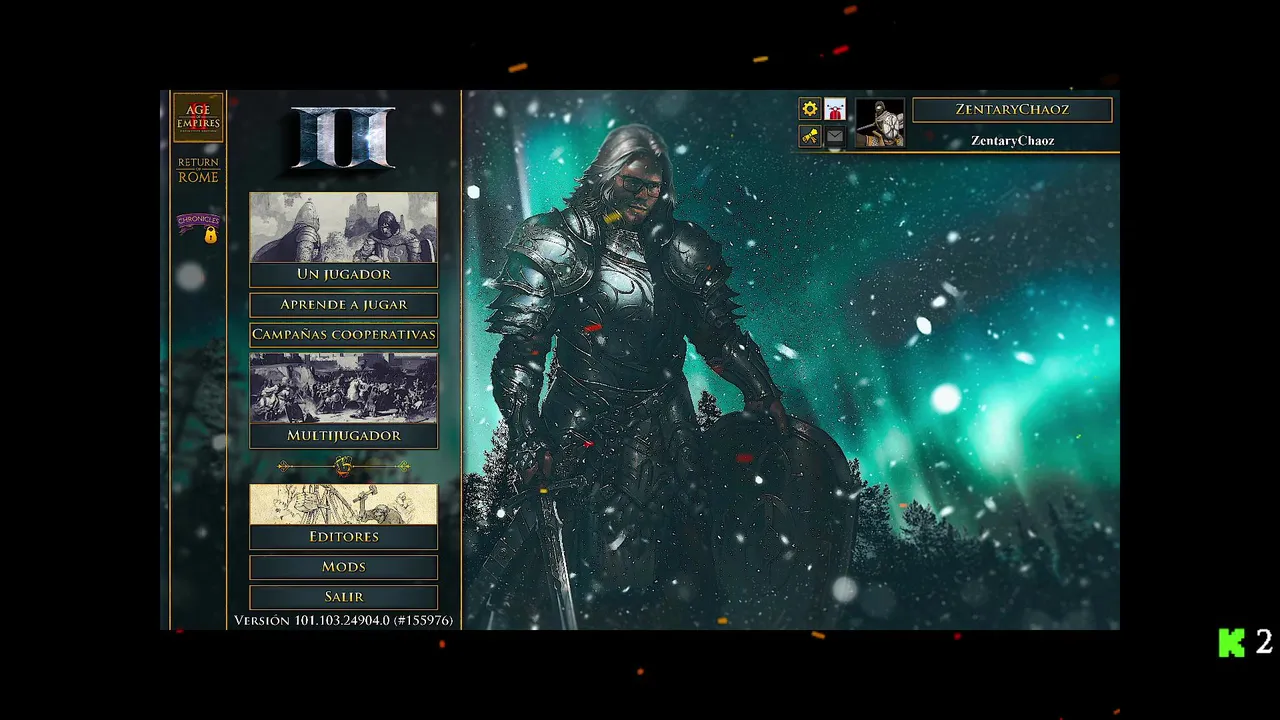Open the Mods menu
The height and width of the screenshot is (720, 1280).
coord(343,567)
